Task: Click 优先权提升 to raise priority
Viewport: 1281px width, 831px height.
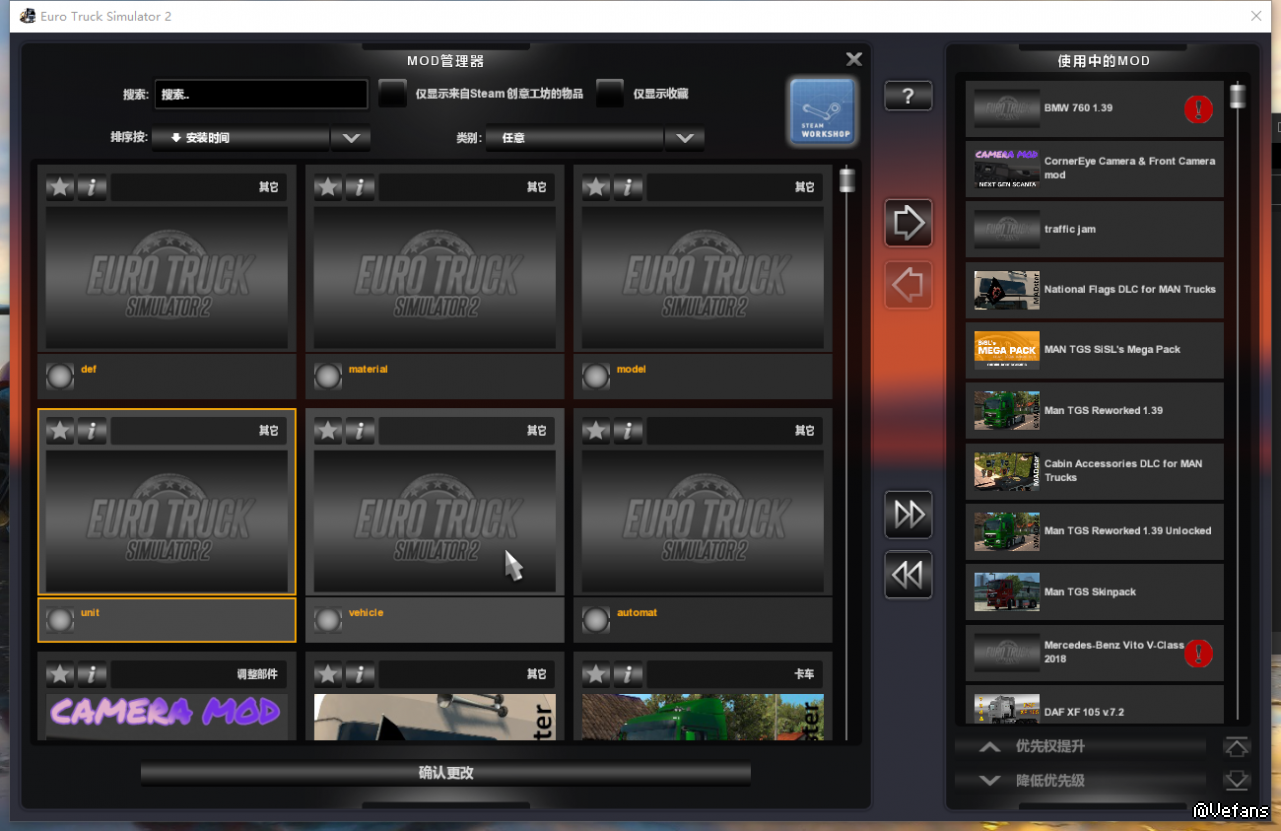Action: (1080, 747)
